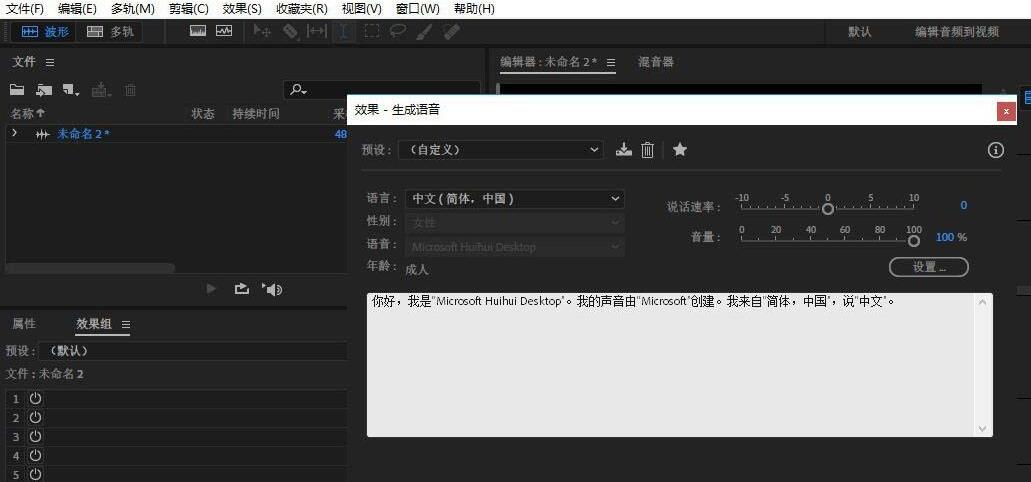This screenshot has width=1031, height=482.
Task: Toggle power for effect slot 3
Action: (x=35, y=437)
